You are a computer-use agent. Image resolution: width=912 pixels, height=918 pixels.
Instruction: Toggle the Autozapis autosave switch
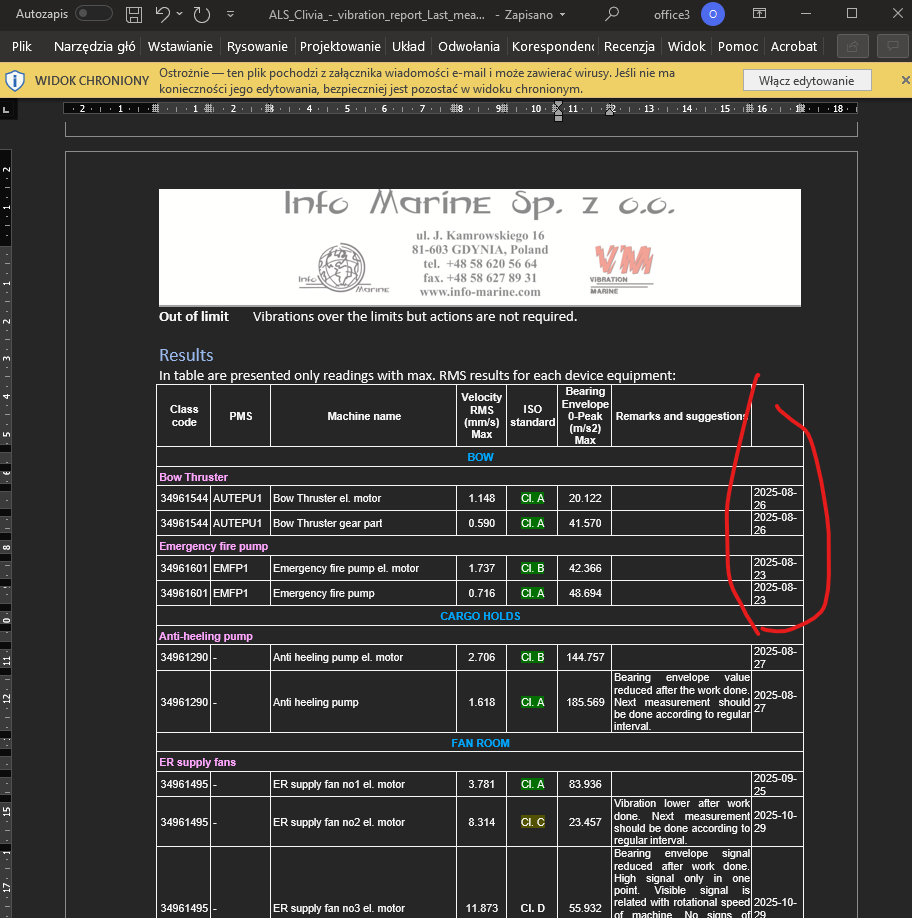[x=94, y=14]
